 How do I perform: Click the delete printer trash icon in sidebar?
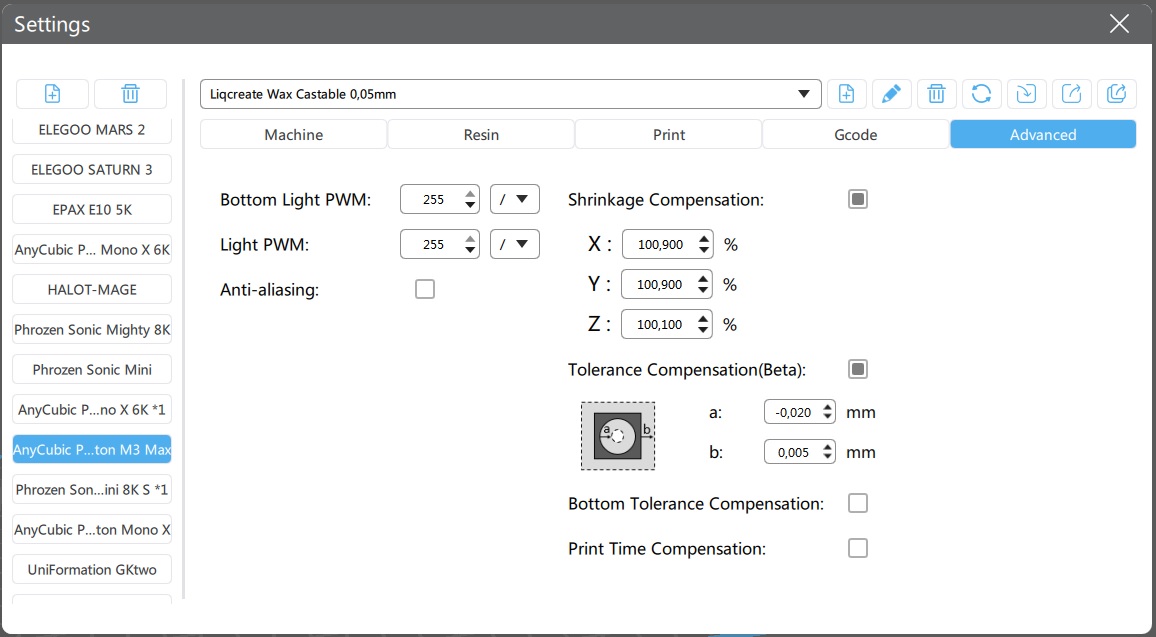point(130,94)
